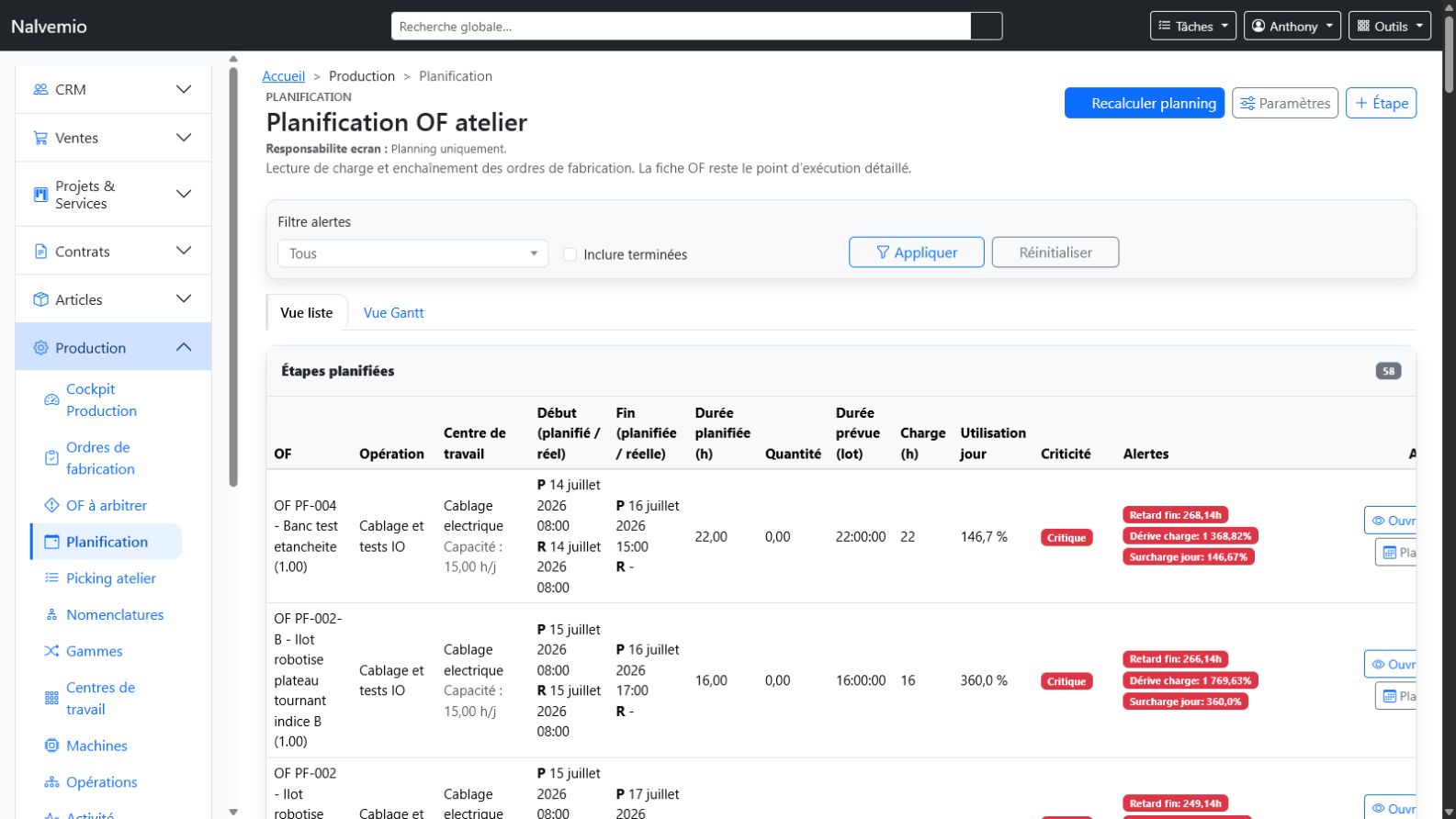Click the Production gear icon
The width and height of the screenshot is (1456, 819).
coord(40,348)
